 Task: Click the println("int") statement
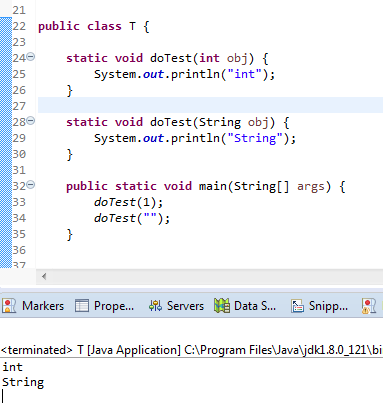[x=184, y=74]
